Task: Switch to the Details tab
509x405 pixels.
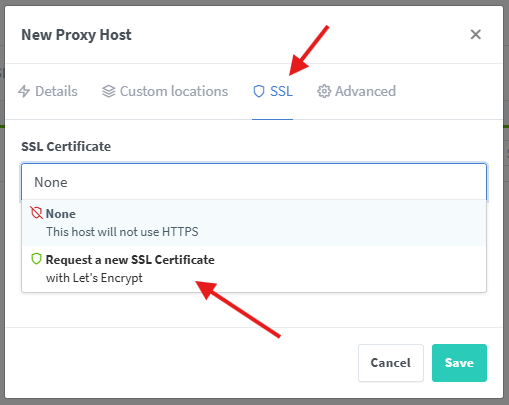Action: (47, 91)
